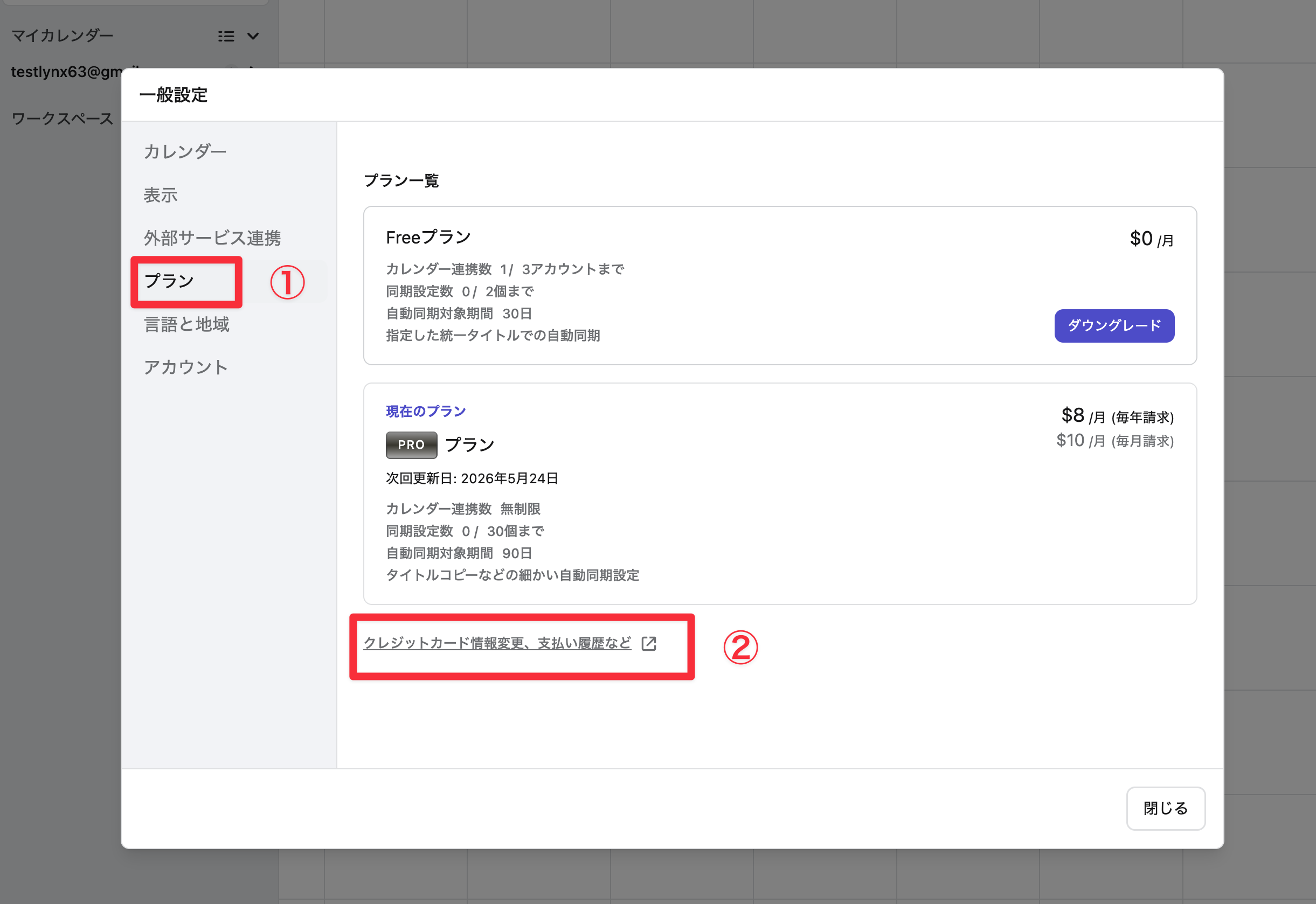1316x904 pixels.
Task: Click the 次回更新日: 2026年5月24日 text
Action: (472, 478)
